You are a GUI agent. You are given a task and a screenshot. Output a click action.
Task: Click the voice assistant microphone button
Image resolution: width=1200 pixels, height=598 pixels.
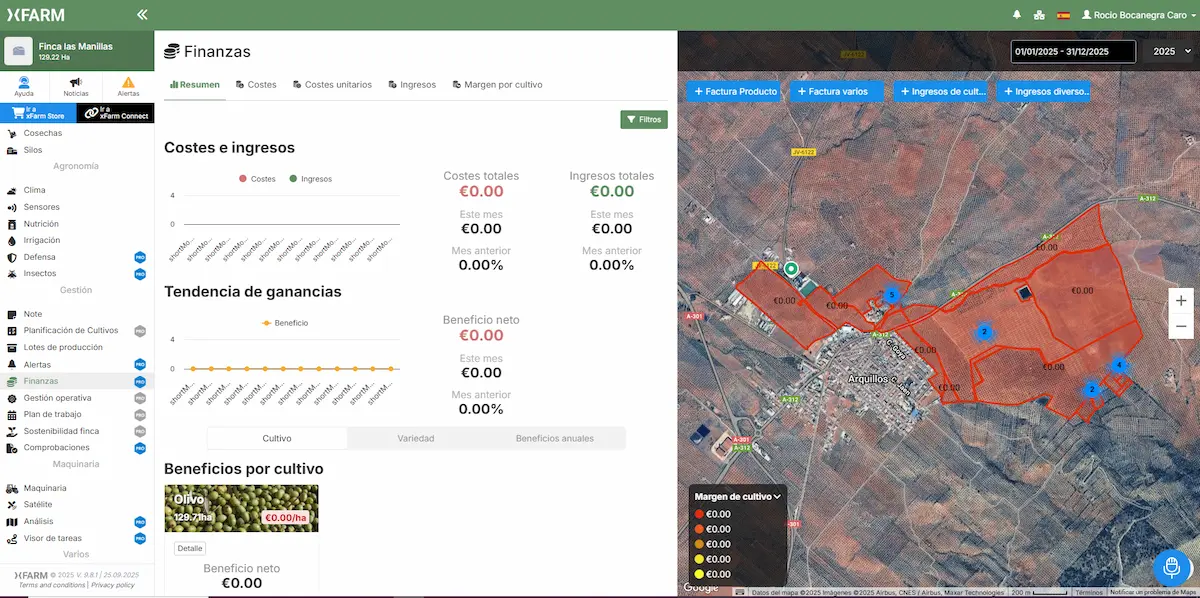click(1171, 567)
